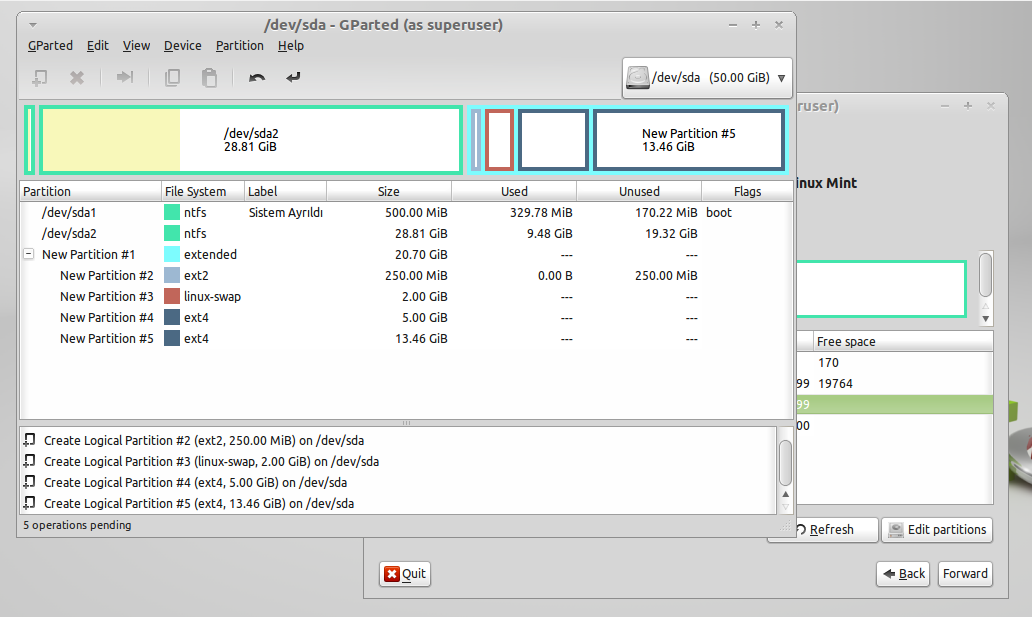Image resolution: width=1032 pixels, height=617 pixels.
Task: Select the New Partition #5 row
Action: 406,339
